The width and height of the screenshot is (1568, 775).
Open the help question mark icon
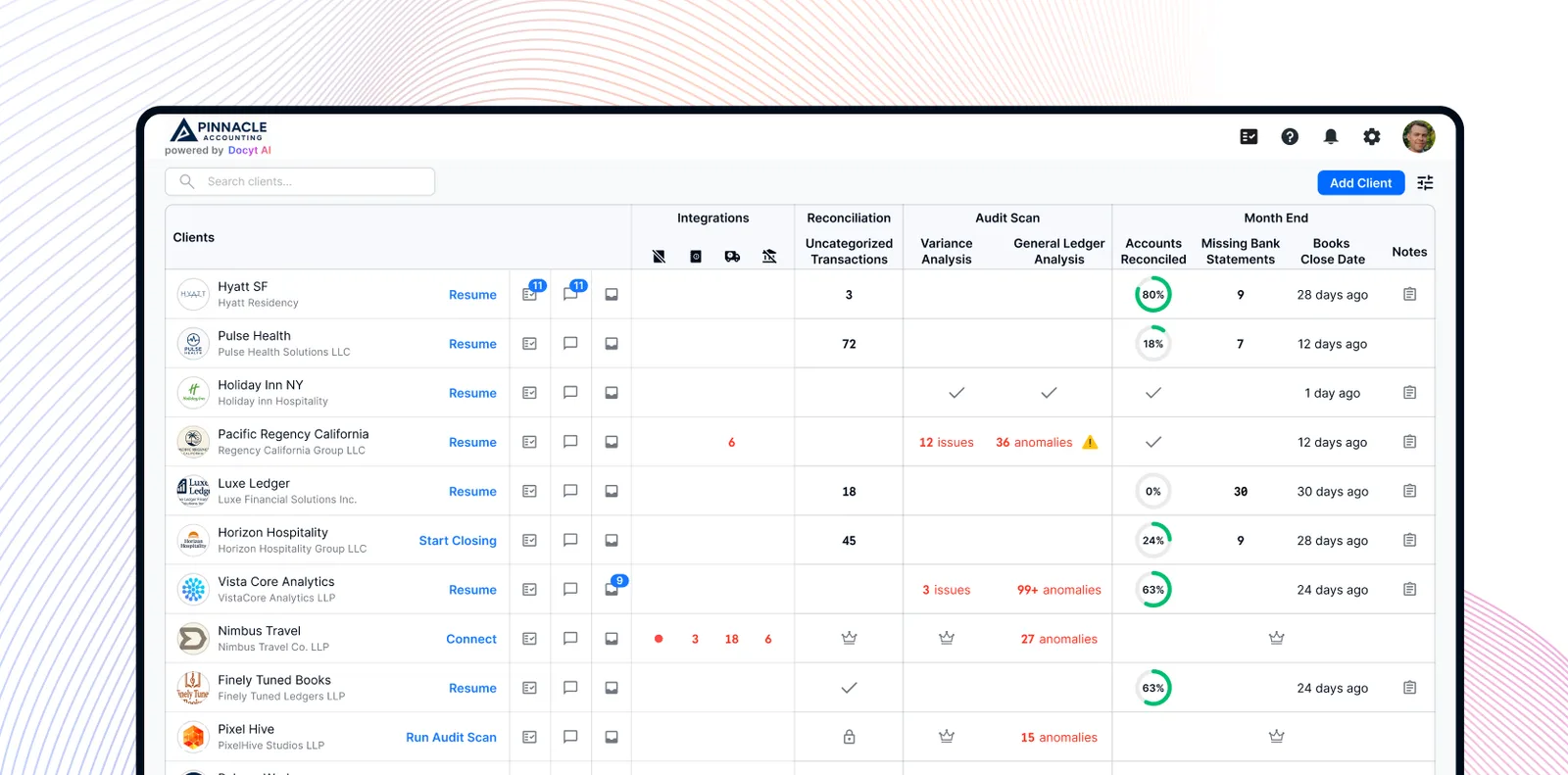(1290, 137)
